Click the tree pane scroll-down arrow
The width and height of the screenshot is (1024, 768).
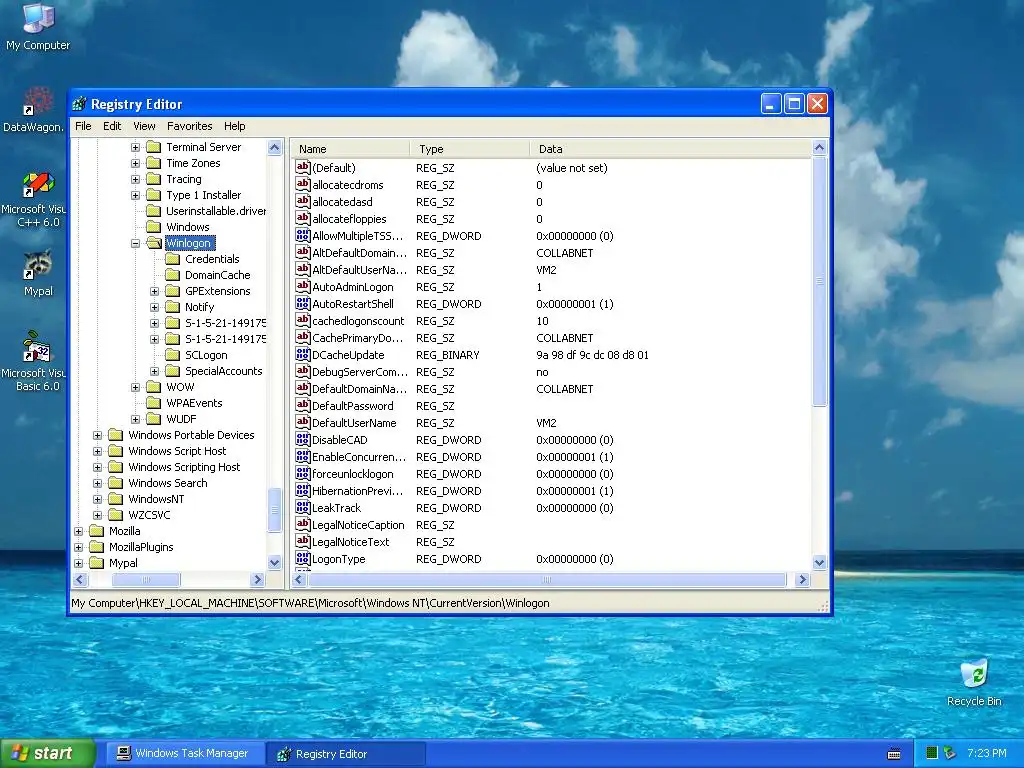[274, 562]
